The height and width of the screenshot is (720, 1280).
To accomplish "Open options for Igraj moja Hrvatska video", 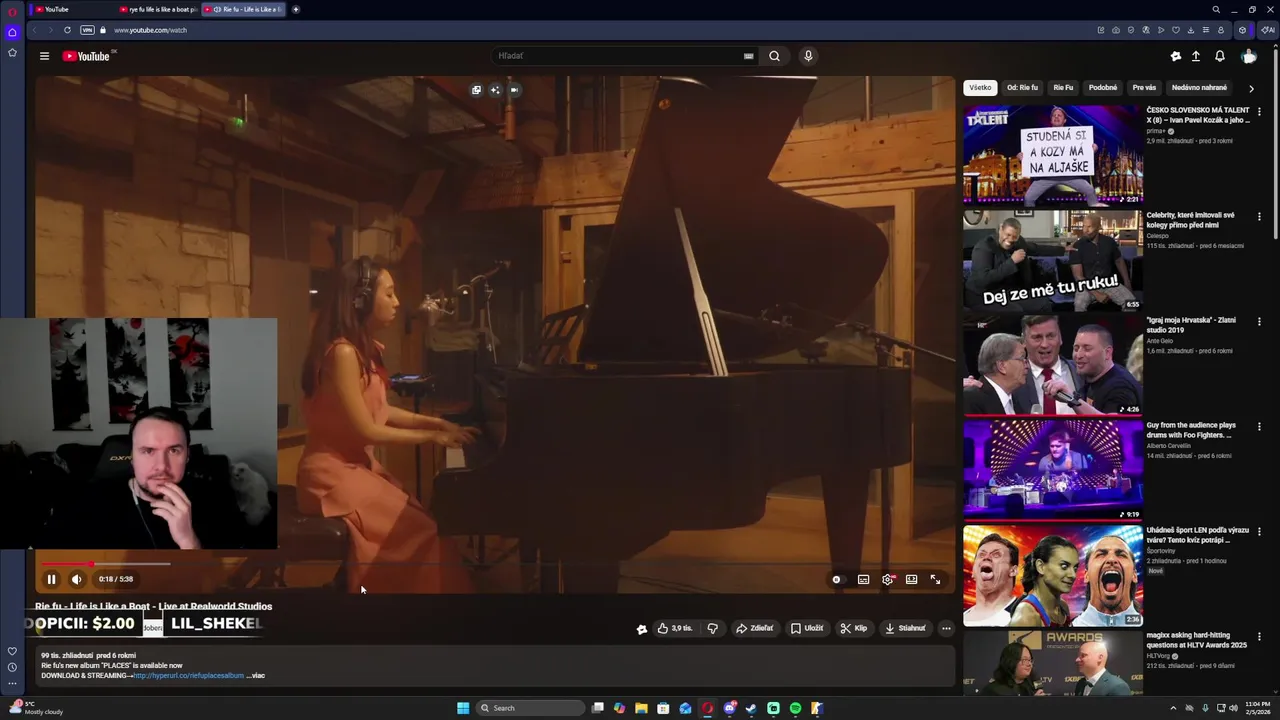I will pyautogui.click(x=1259, y=321).
